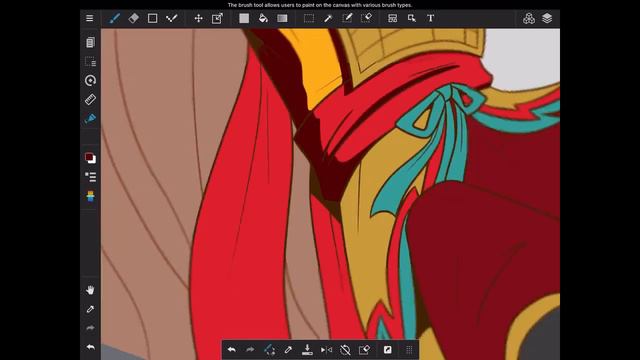Viewport: 640px width, 360px height.
Task: Open the foreground/background color swatch
Action: click(90, 158)
